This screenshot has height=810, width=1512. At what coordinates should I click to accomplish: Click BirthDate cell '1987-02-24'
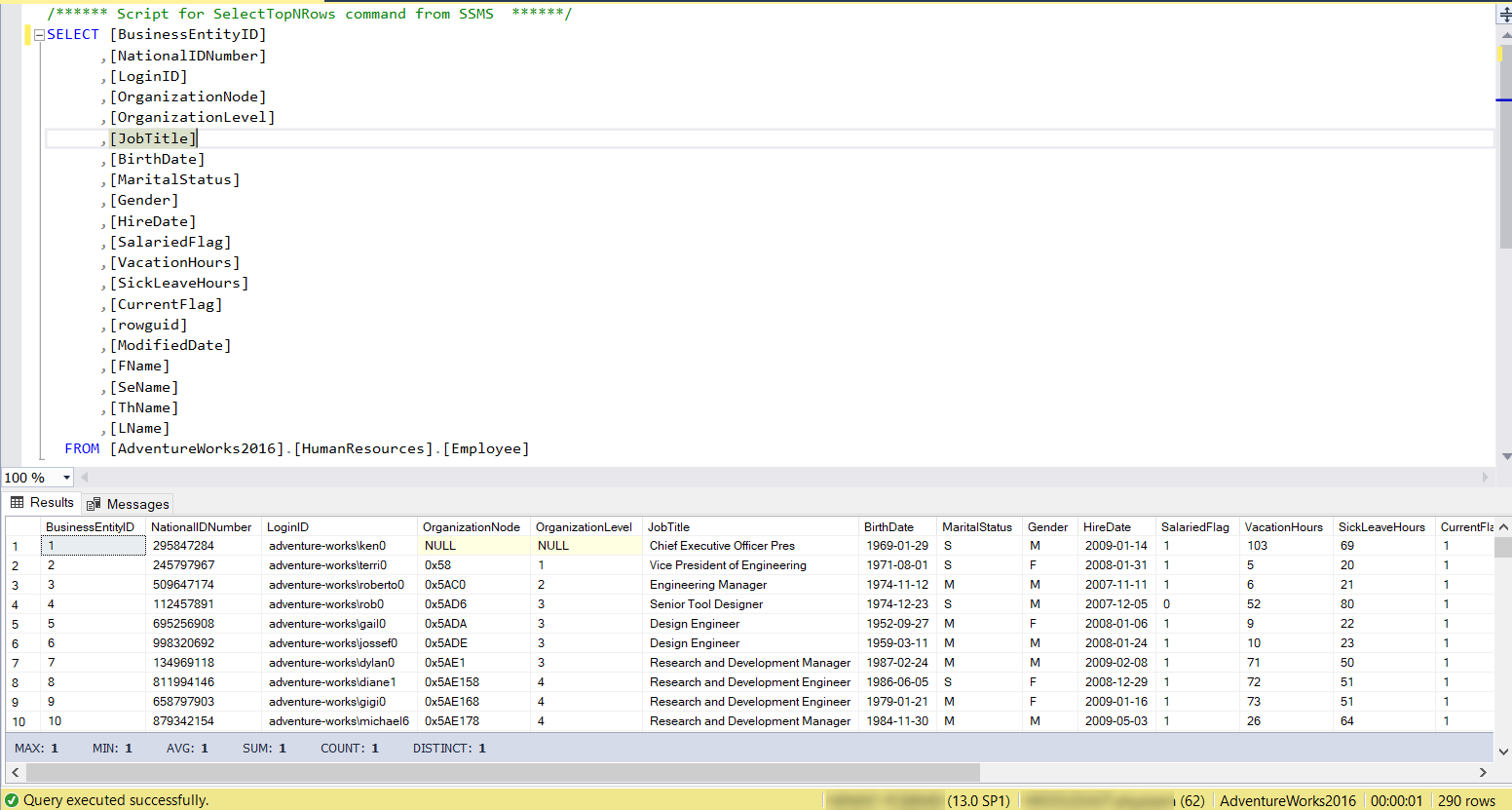(897, 663)
